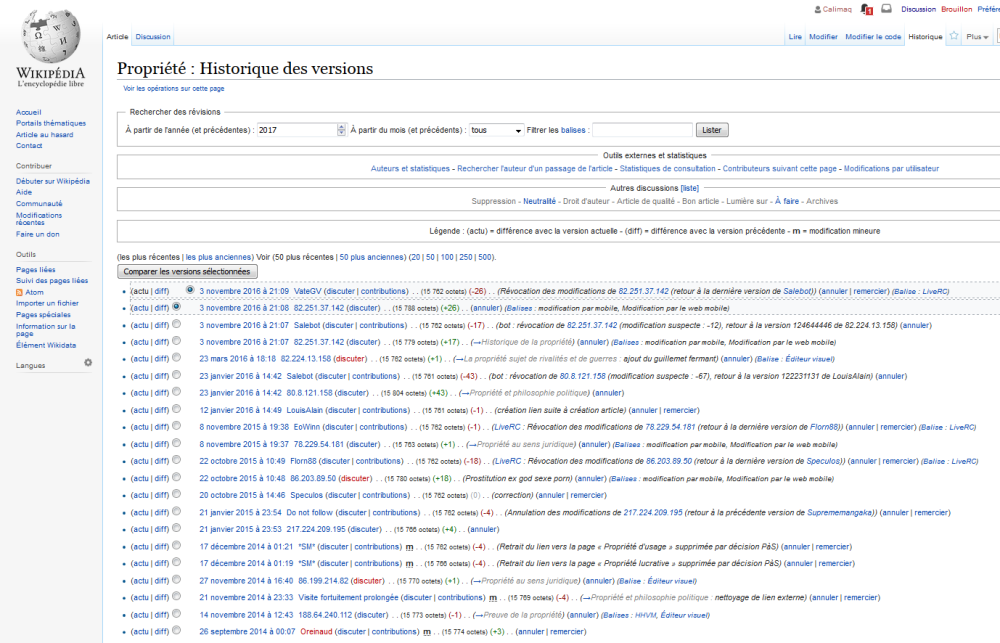The image size is (1000, 643).
Task: Open the Article tab
Action: [x=117, y=37]
